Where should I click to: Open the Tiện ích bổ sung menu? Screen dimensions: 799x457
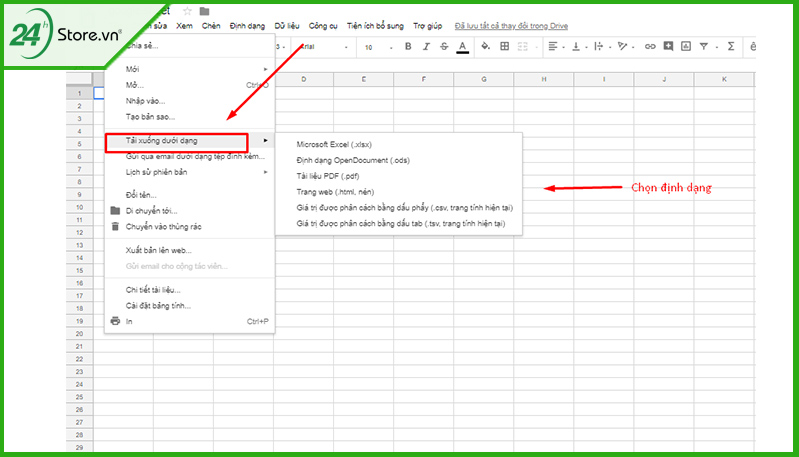point(375,25)
